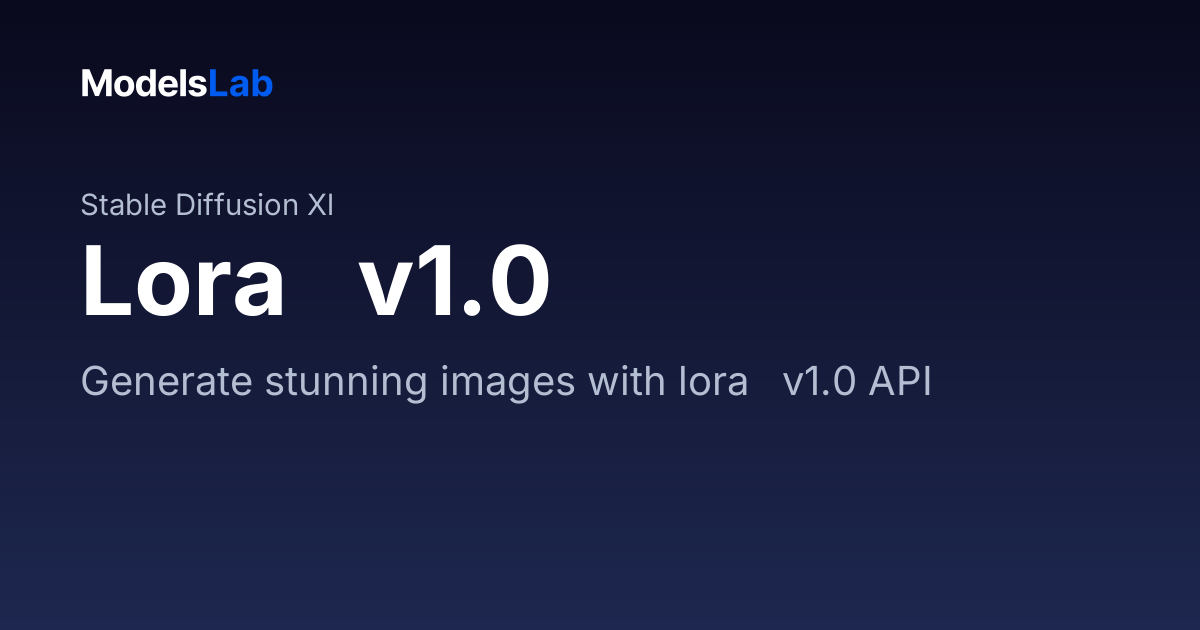Select the "Stable Diffusion Xl" subtitle
Viewport: 1200px width, 630px height.
[207, 205]
